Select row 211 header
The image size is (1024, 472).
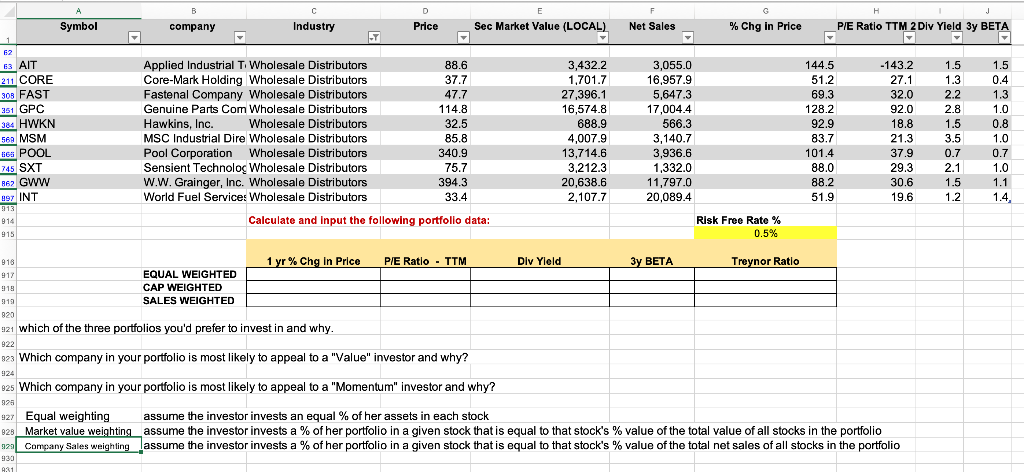(x=8, y=80)
